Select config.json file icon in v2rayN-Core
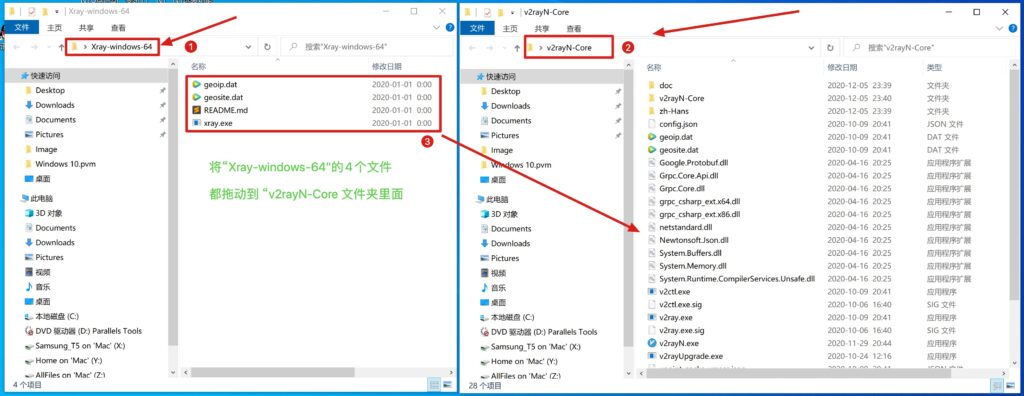 coord(651,124)
